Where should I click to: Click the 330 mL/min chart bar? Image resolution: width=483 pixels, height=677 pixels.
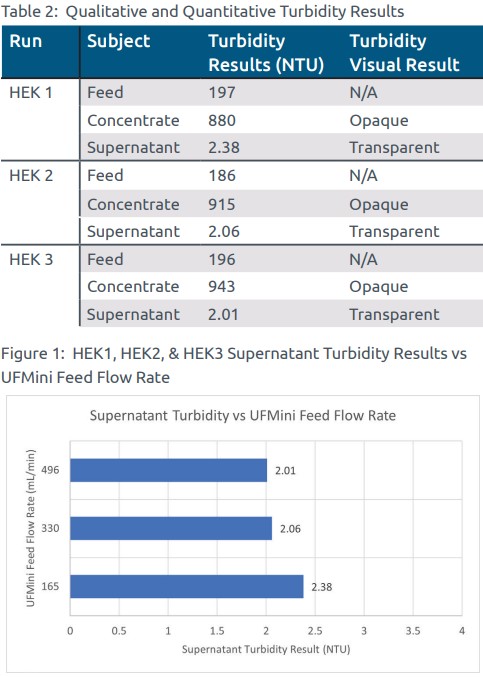coord(171,528)
